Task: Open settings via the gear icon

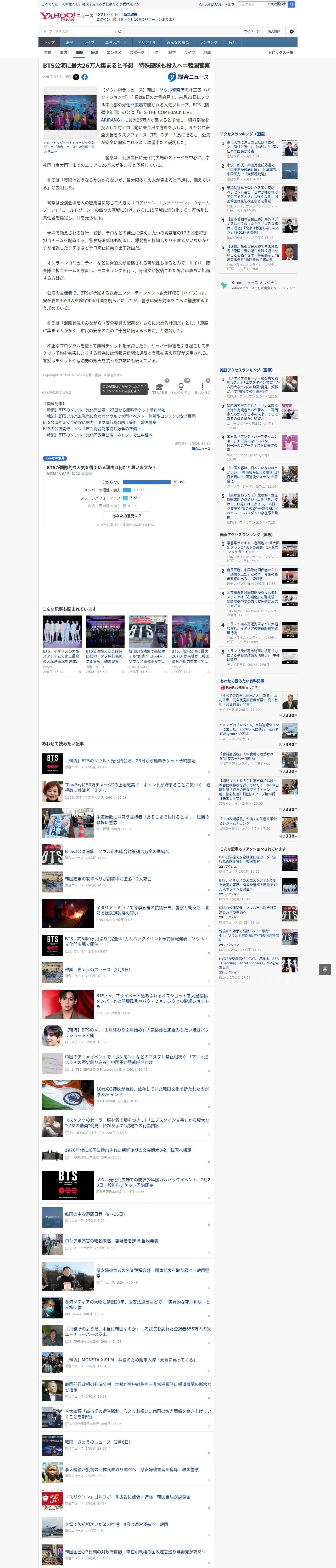Action: pos(292,31)
